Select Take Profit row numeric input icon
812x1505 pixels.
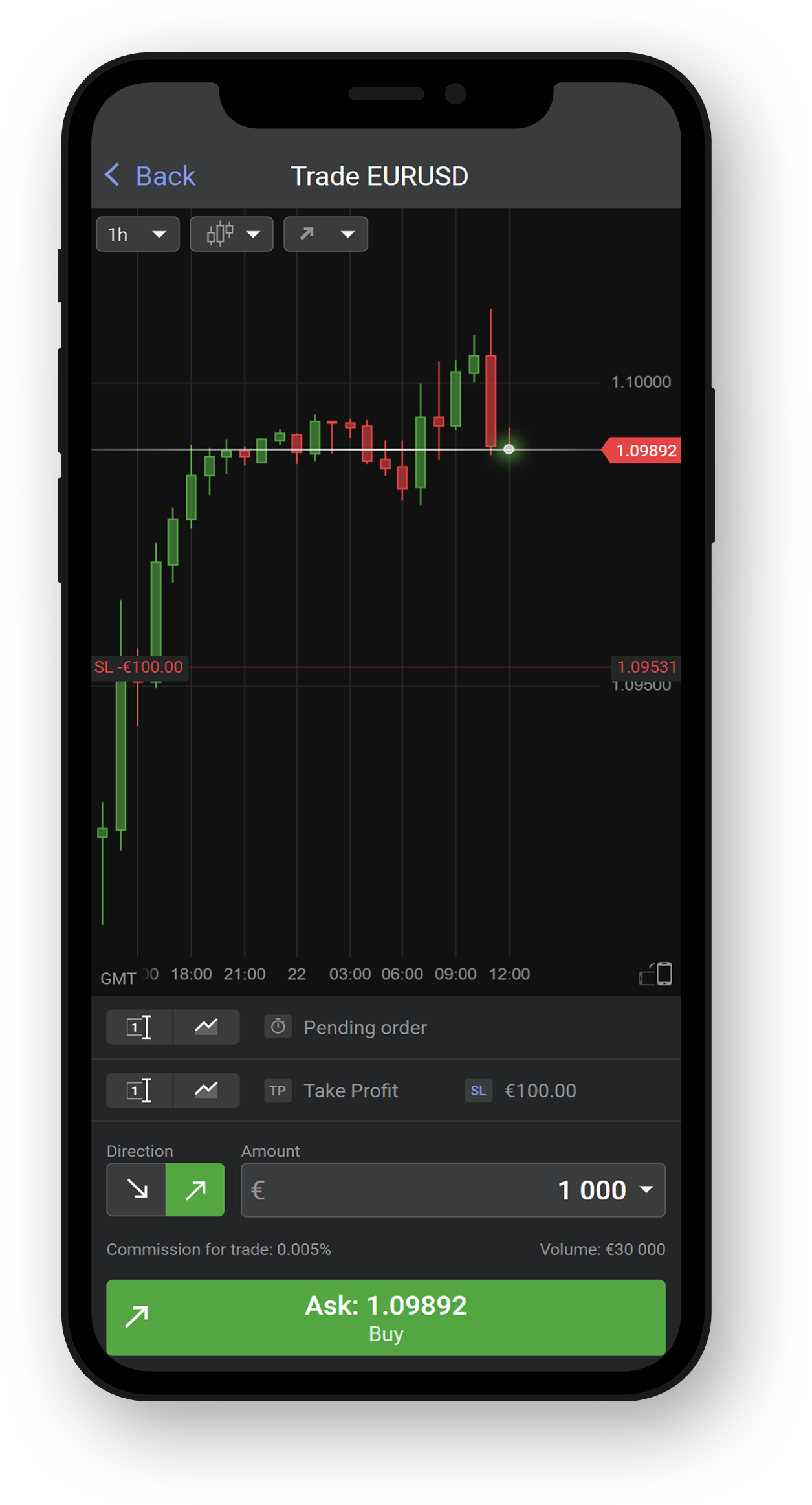tap(139, 1090)
